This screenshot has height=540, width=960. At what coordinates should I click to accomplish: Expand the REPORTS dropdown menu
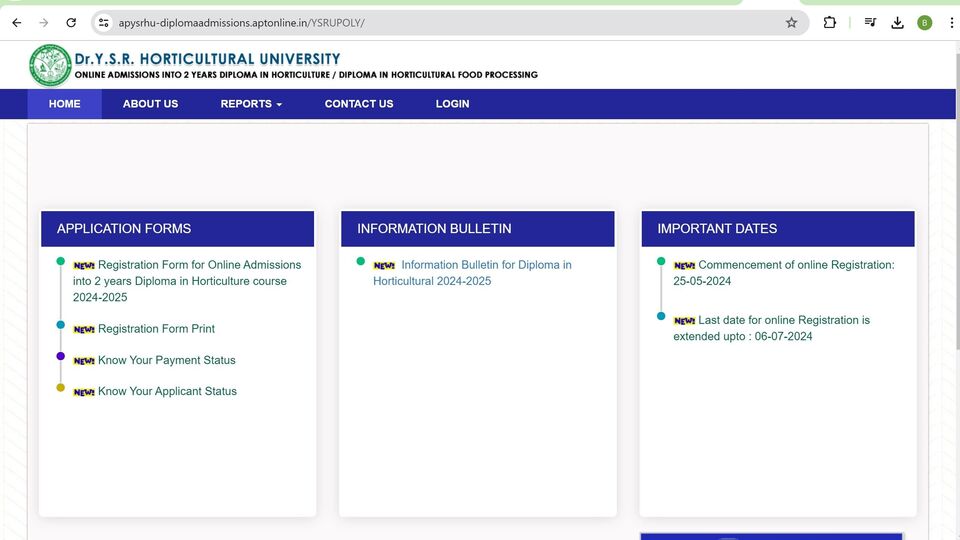[x=251, y=104]
